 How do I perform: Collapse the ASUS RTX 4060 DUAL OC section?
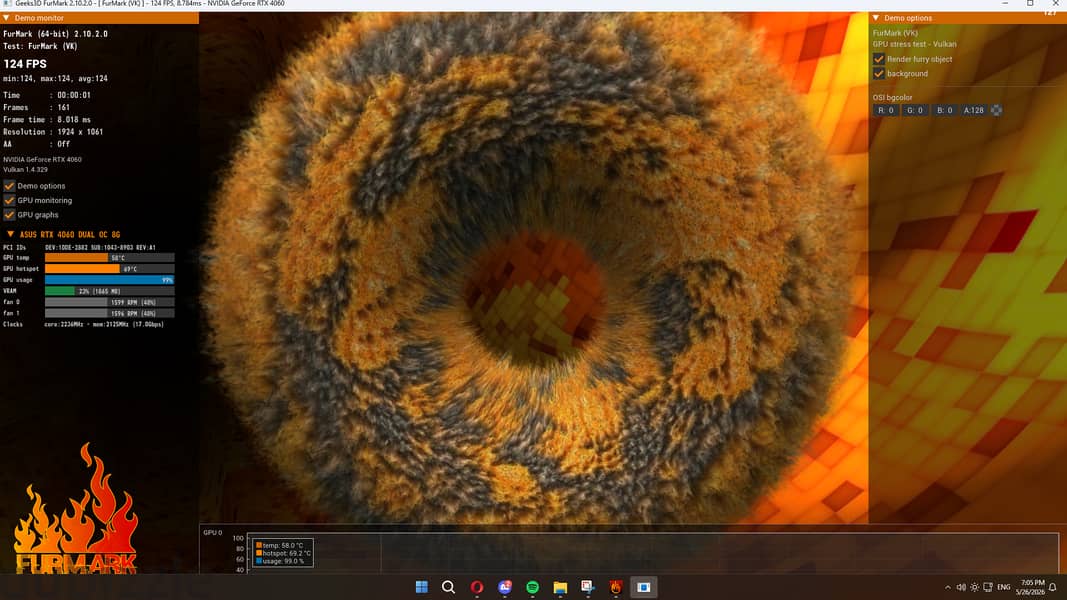point(10,234)
